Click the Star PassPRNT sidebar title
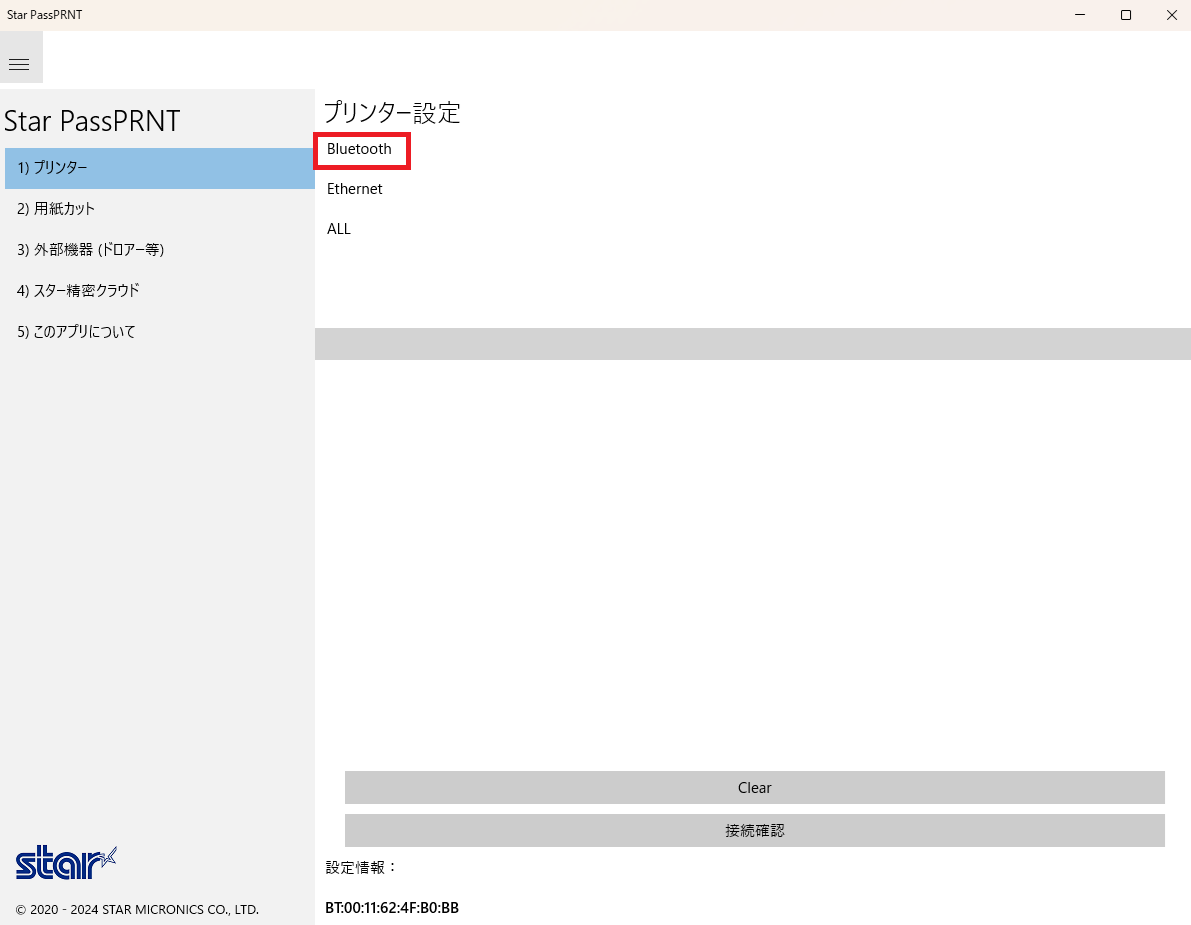Image resolution: width=1191 pixels, height=925 pixels. click(92, 121)
